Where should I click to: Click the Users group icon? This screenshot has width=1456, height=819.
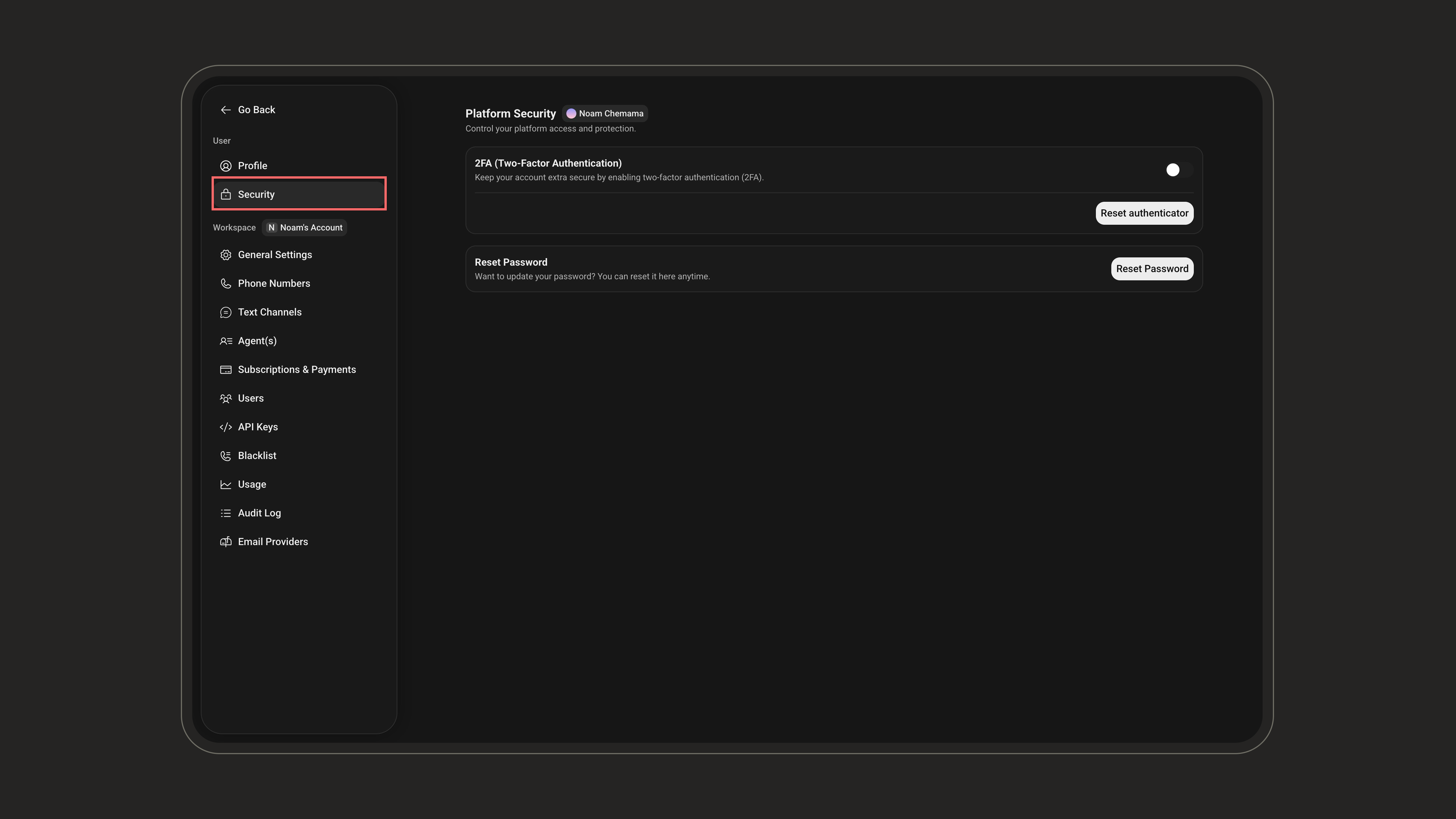[226, 398]
